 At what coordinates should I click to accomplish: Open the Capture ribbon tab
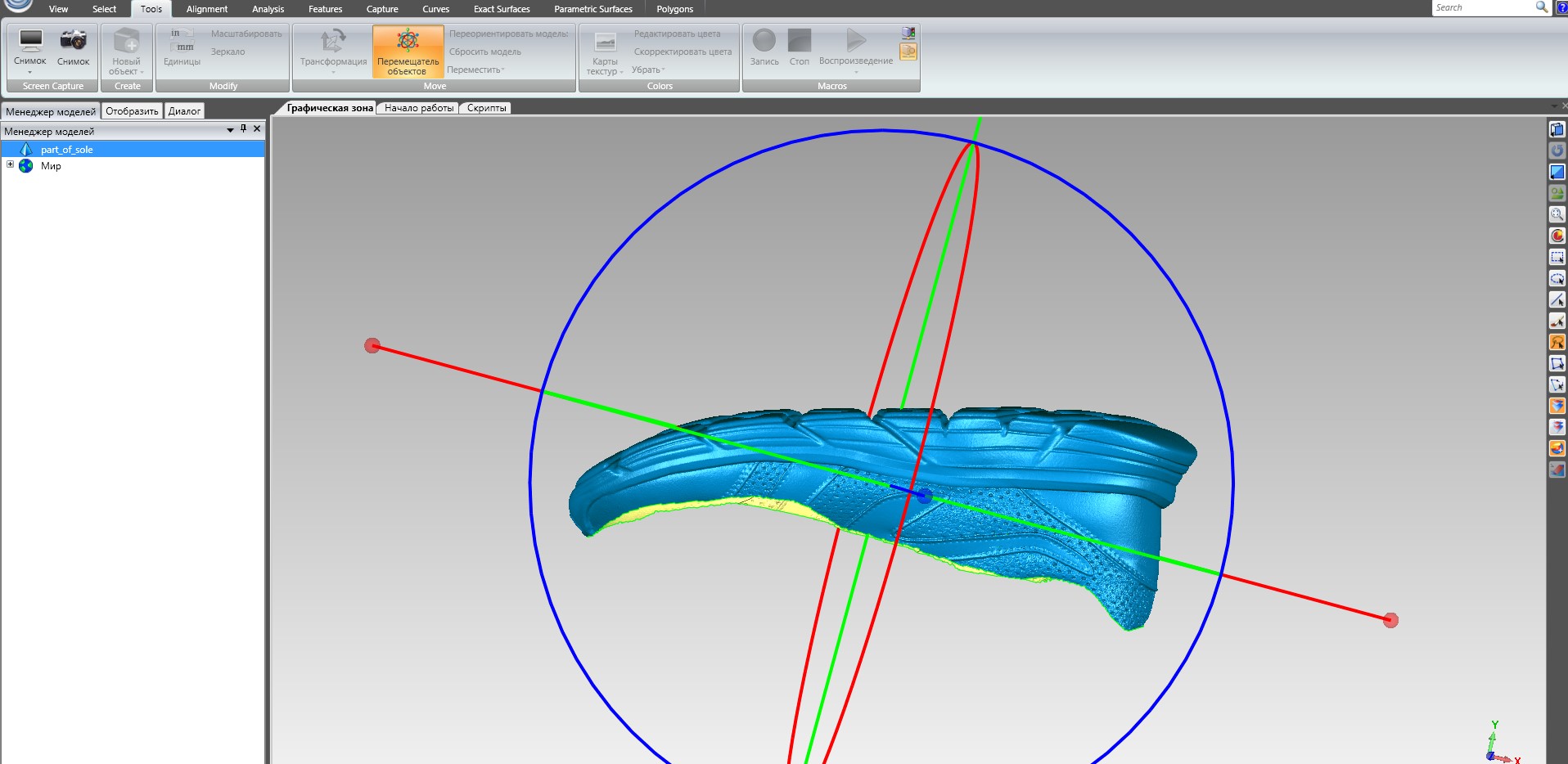coord(382,9)
